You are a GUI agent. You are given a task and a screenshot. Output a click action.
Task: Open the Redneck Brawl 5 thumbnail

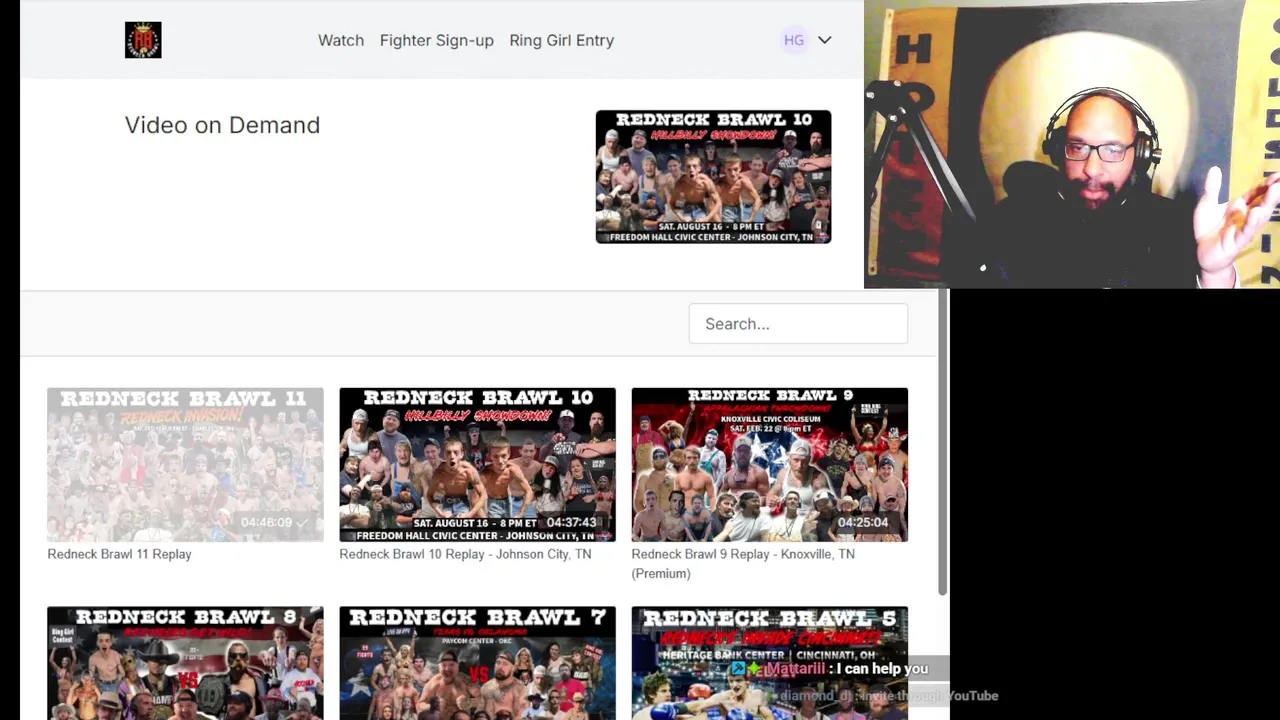[x=770, y=663]
